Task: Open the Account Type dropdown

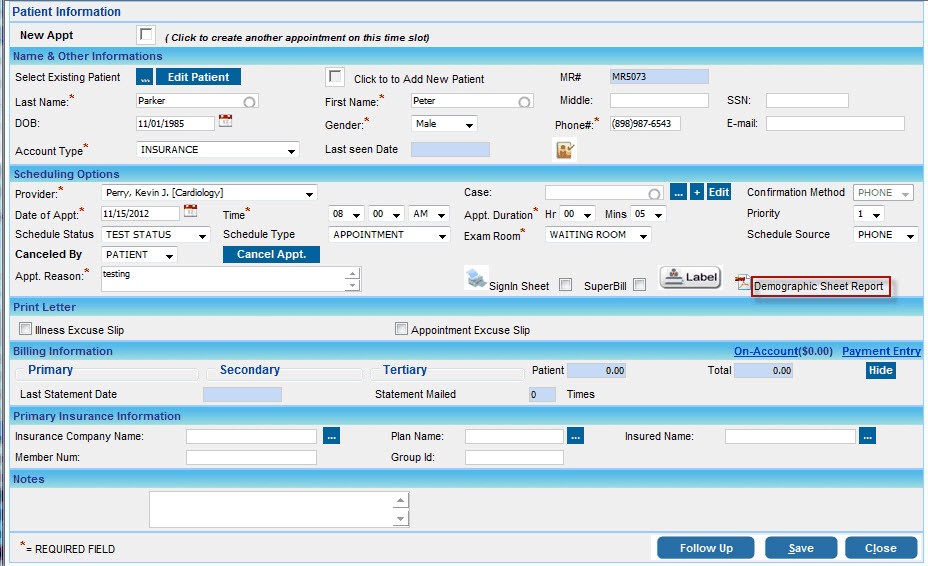Action: coord(291,150)
